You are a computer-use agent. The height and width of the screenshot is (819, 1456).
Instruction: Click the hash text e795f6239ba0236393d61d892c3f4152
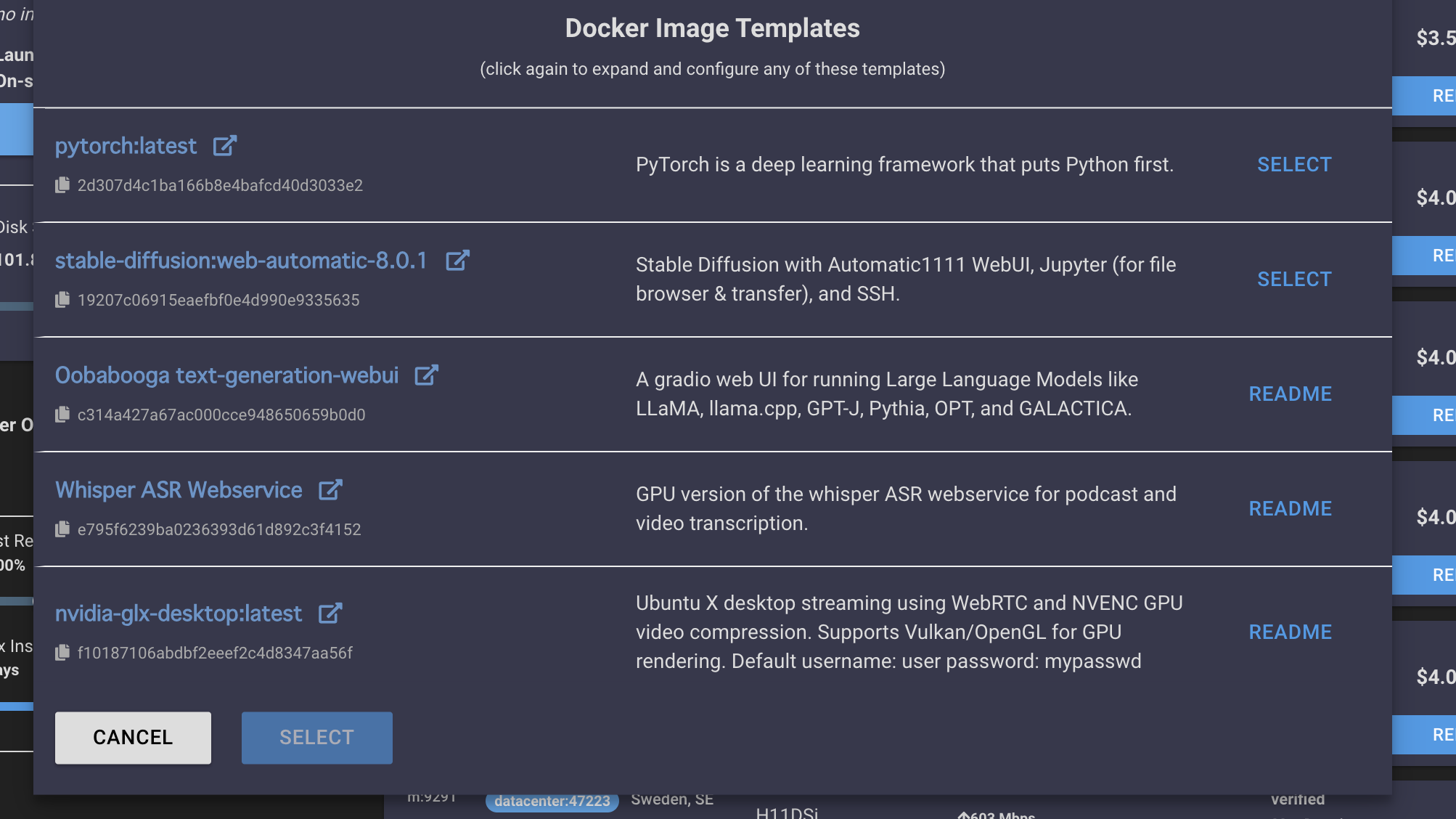(x=219, y=530)
